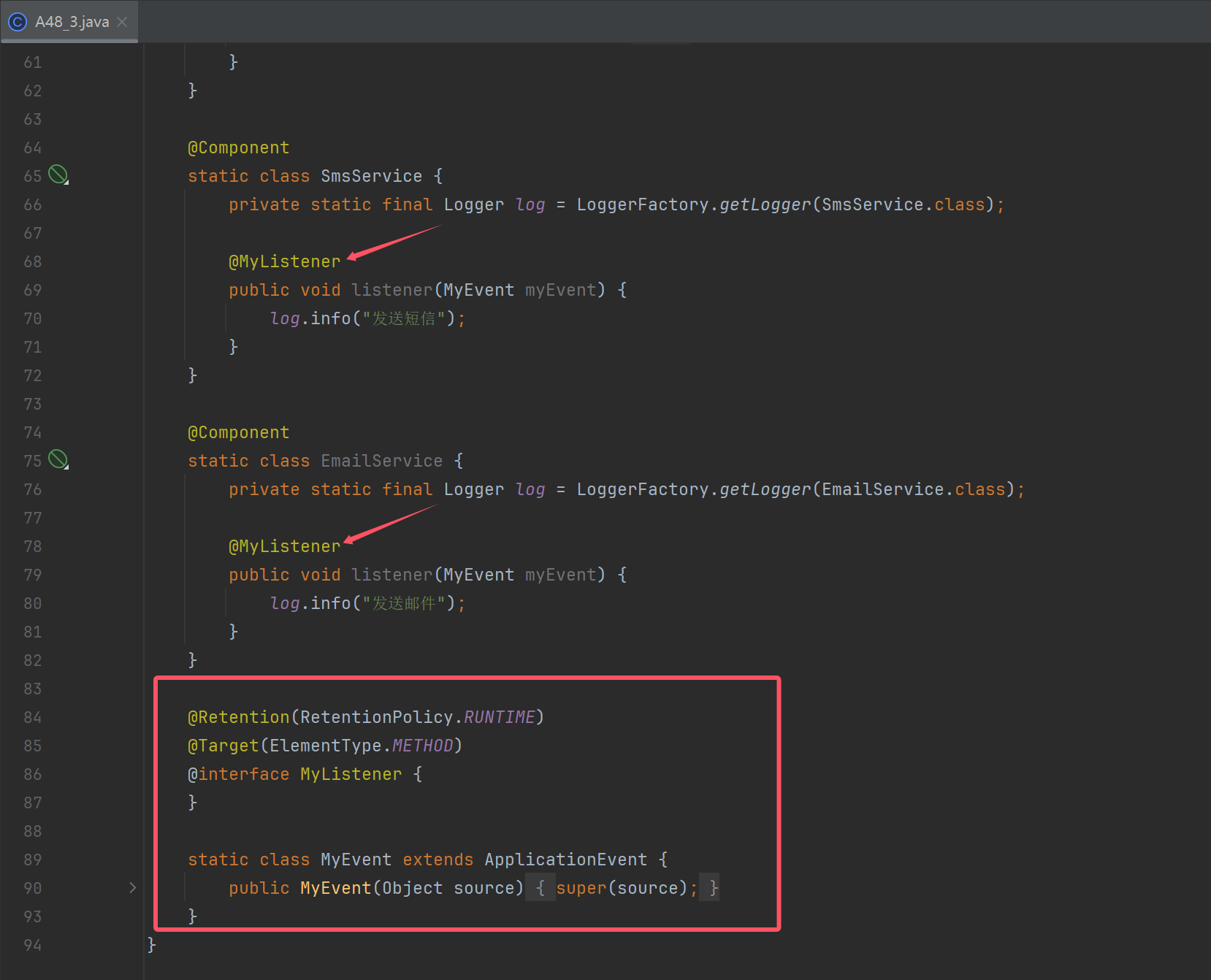Click line number 64 in the gutter
This screenshot has height=980, width=1211.
point(33,148)
